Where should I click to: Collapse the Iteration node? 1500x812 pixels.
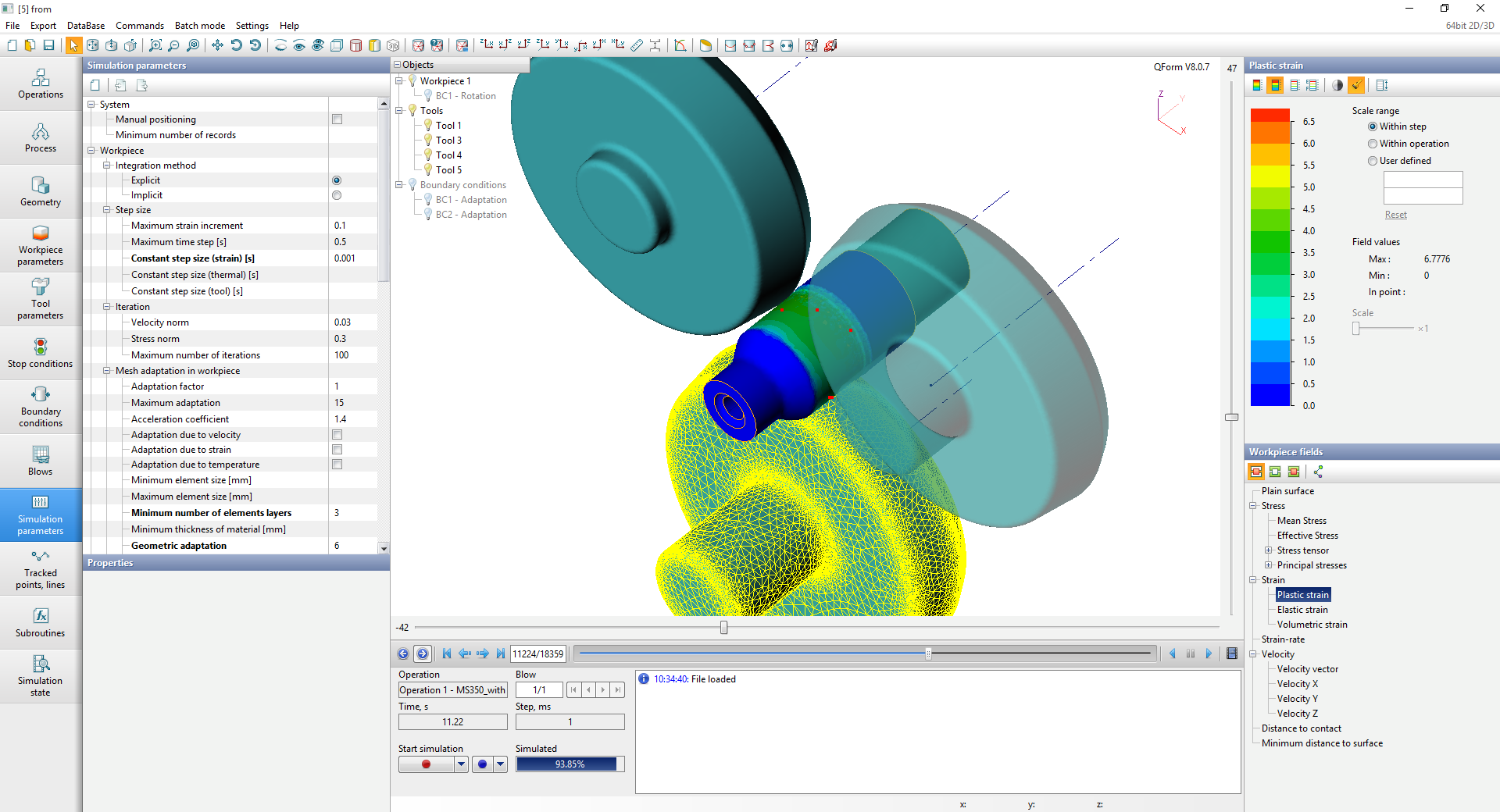pos(107,307)
